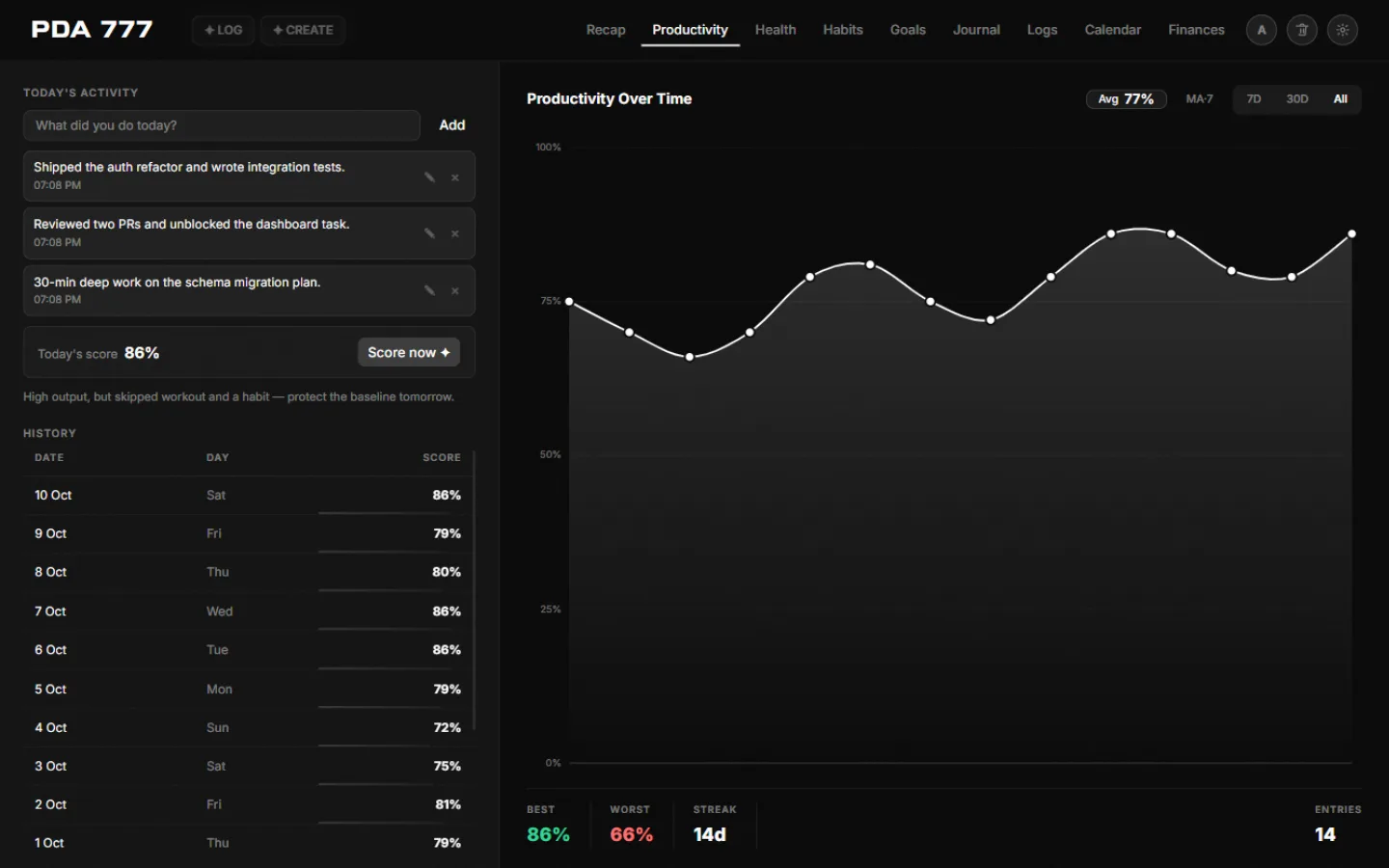Click the last data point on the chart

point(1351,234)
